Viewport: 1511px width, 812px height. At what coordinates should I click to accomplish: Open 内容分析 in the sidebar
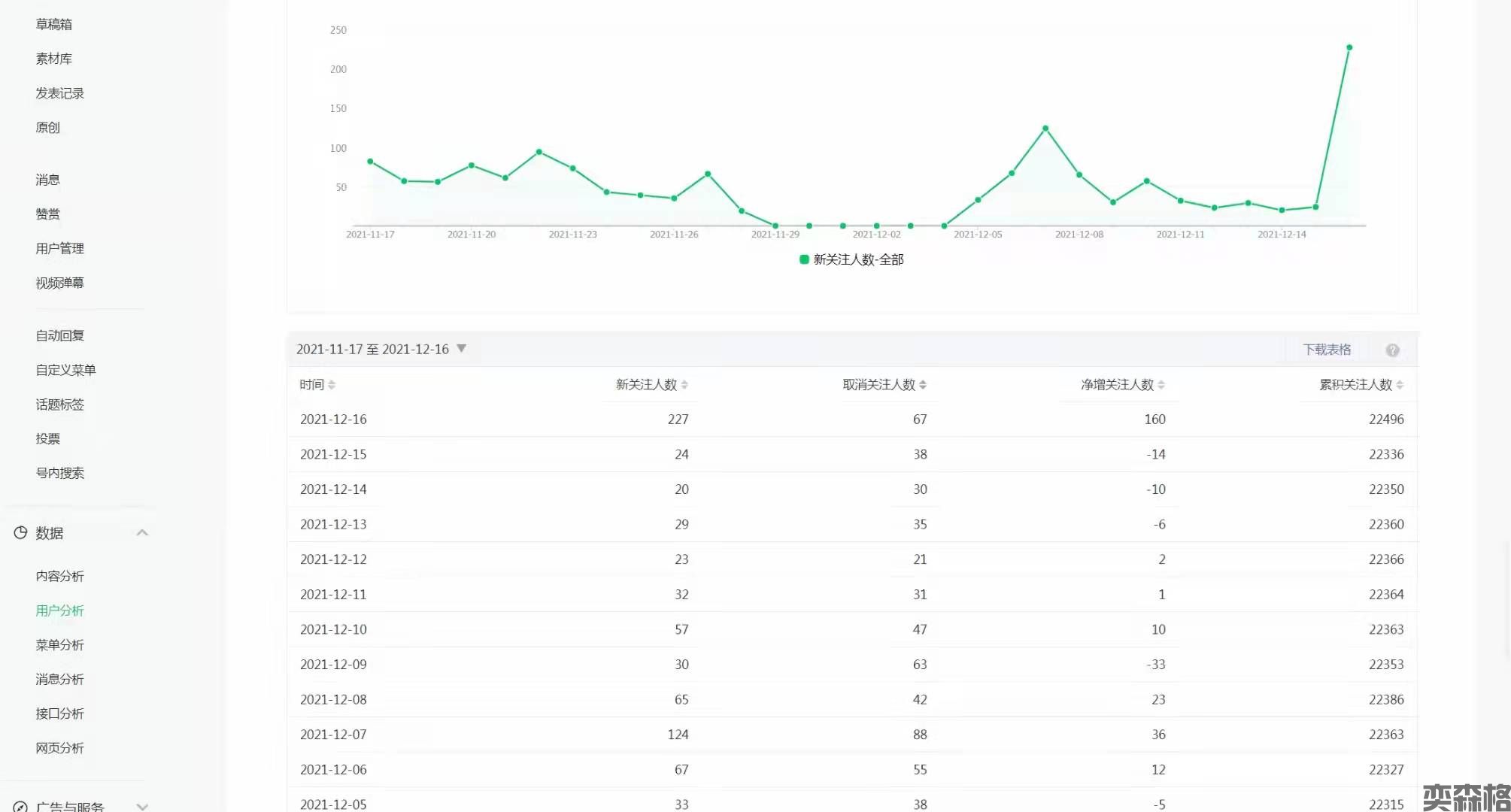(59, 576)
